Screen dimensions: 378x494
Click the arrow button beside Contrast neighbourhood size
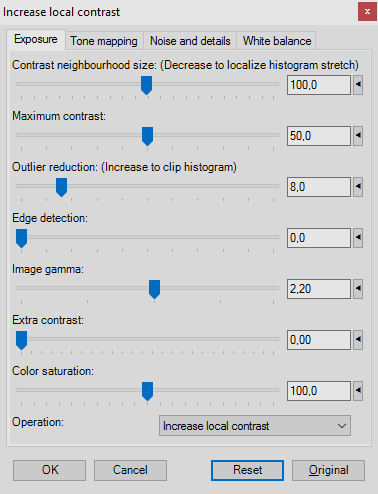pyautogui.click(x=358, y=85)
